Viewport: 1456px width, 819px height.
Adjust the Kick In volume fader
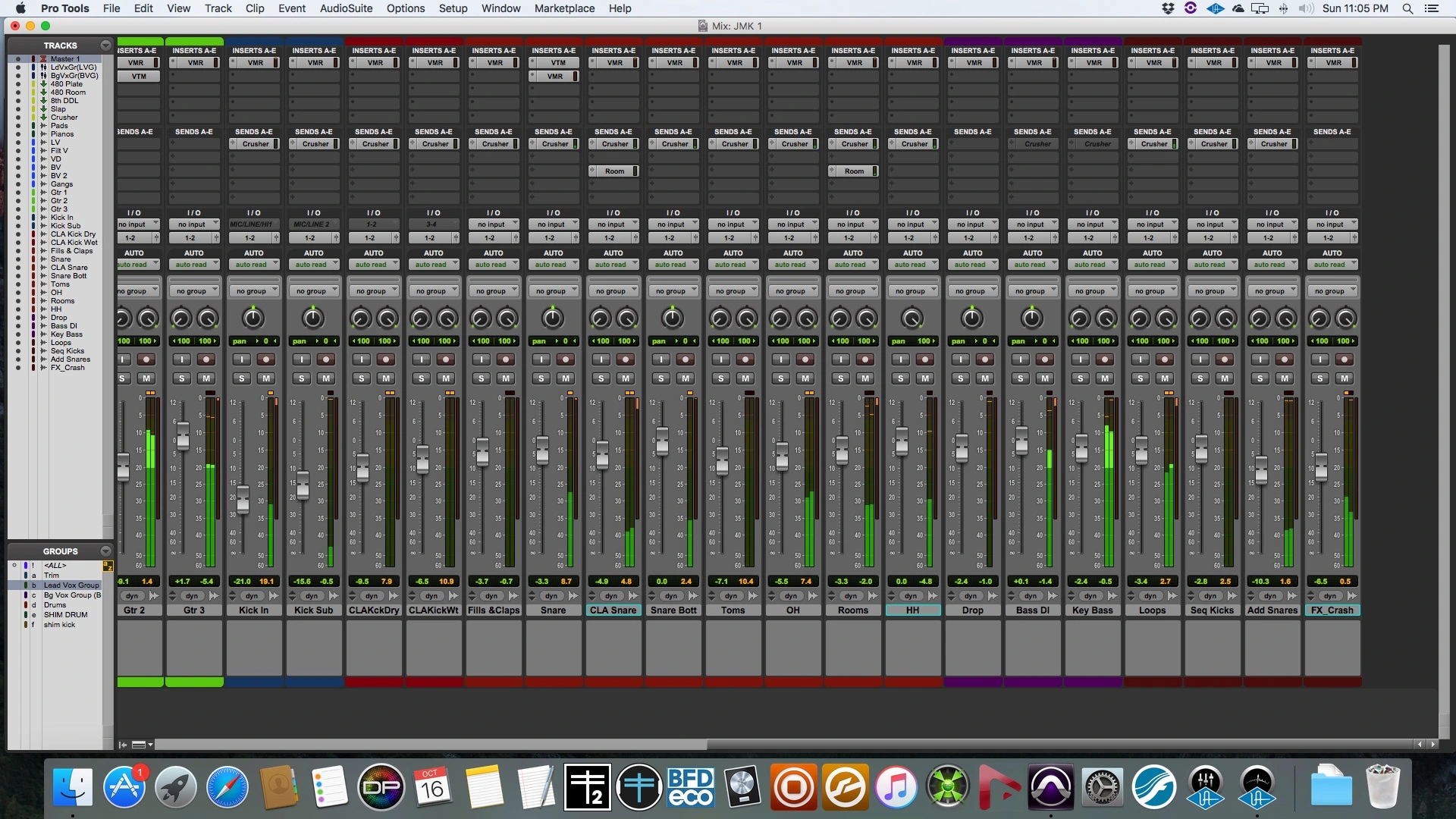point(243,500)
